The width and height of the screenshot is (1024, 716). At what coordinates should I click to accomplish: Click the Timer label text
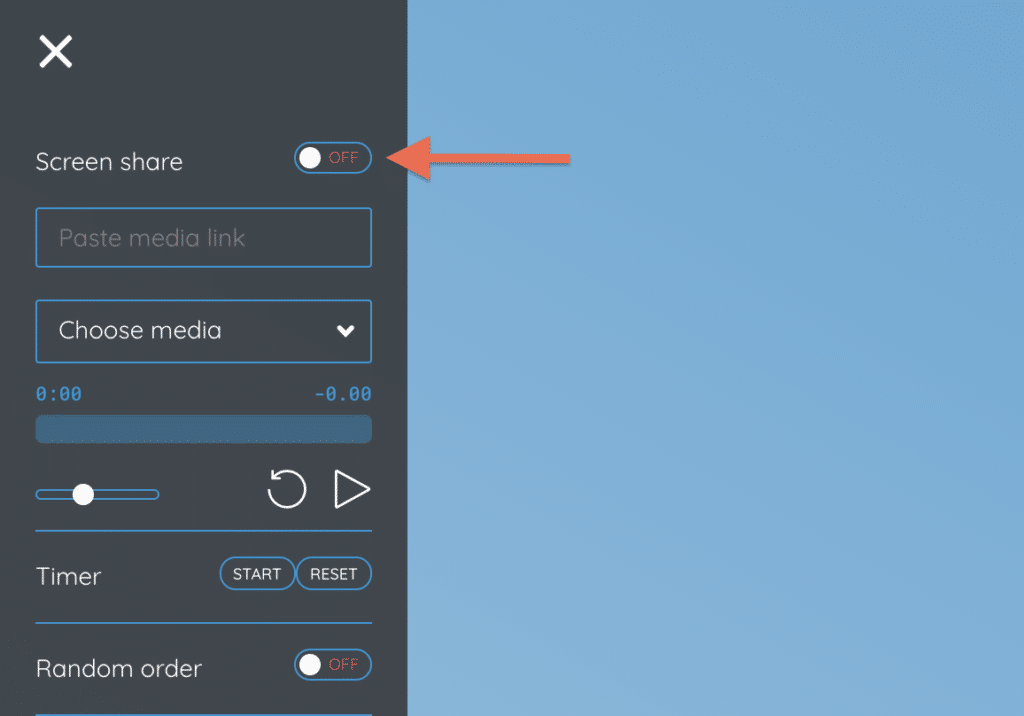pyautogui.click(x=69, y=576)
